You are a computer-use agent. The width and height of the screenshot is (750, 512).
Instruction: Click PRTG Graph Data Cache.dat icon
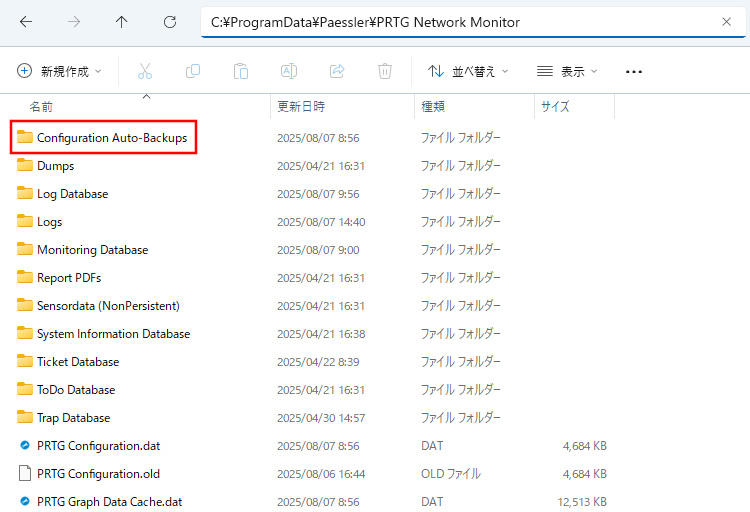click(x=25, y=501)
